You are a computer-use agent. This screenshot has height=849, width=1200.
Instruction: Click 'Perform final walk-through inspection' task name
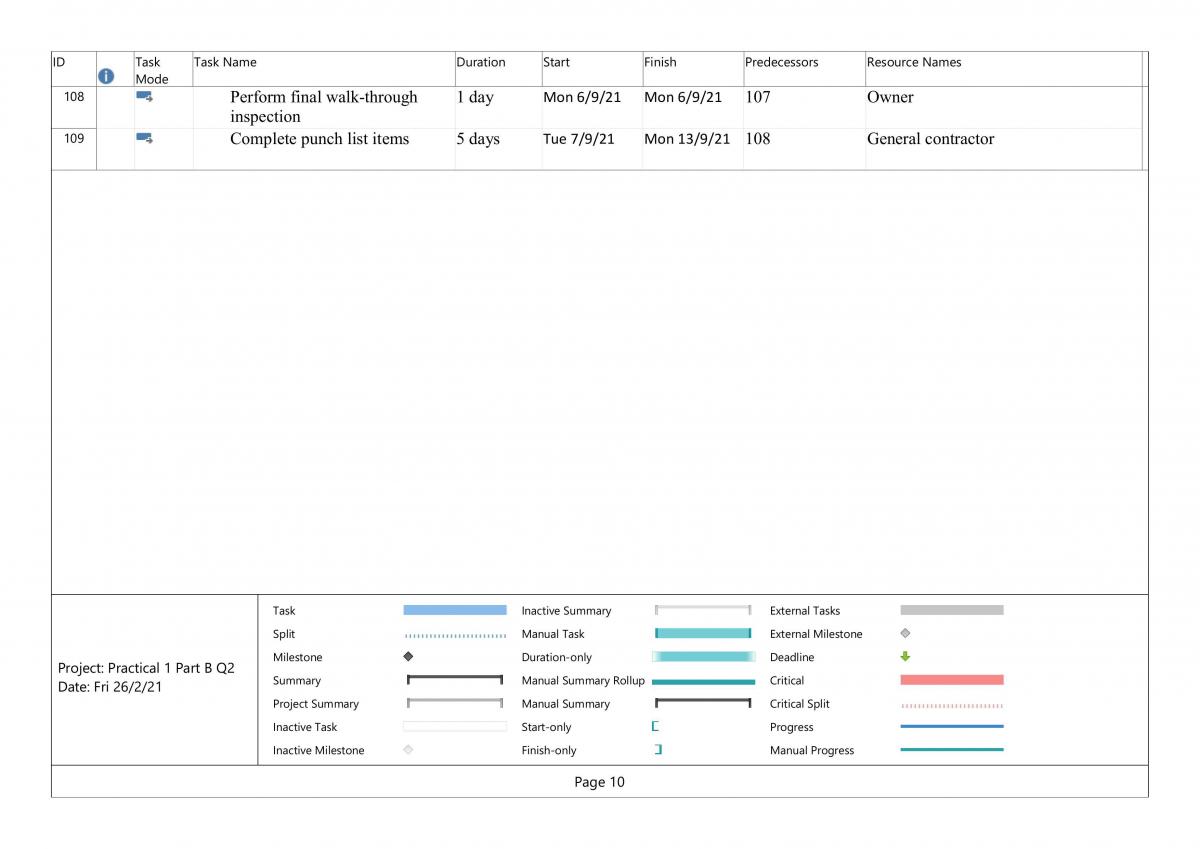324,107
